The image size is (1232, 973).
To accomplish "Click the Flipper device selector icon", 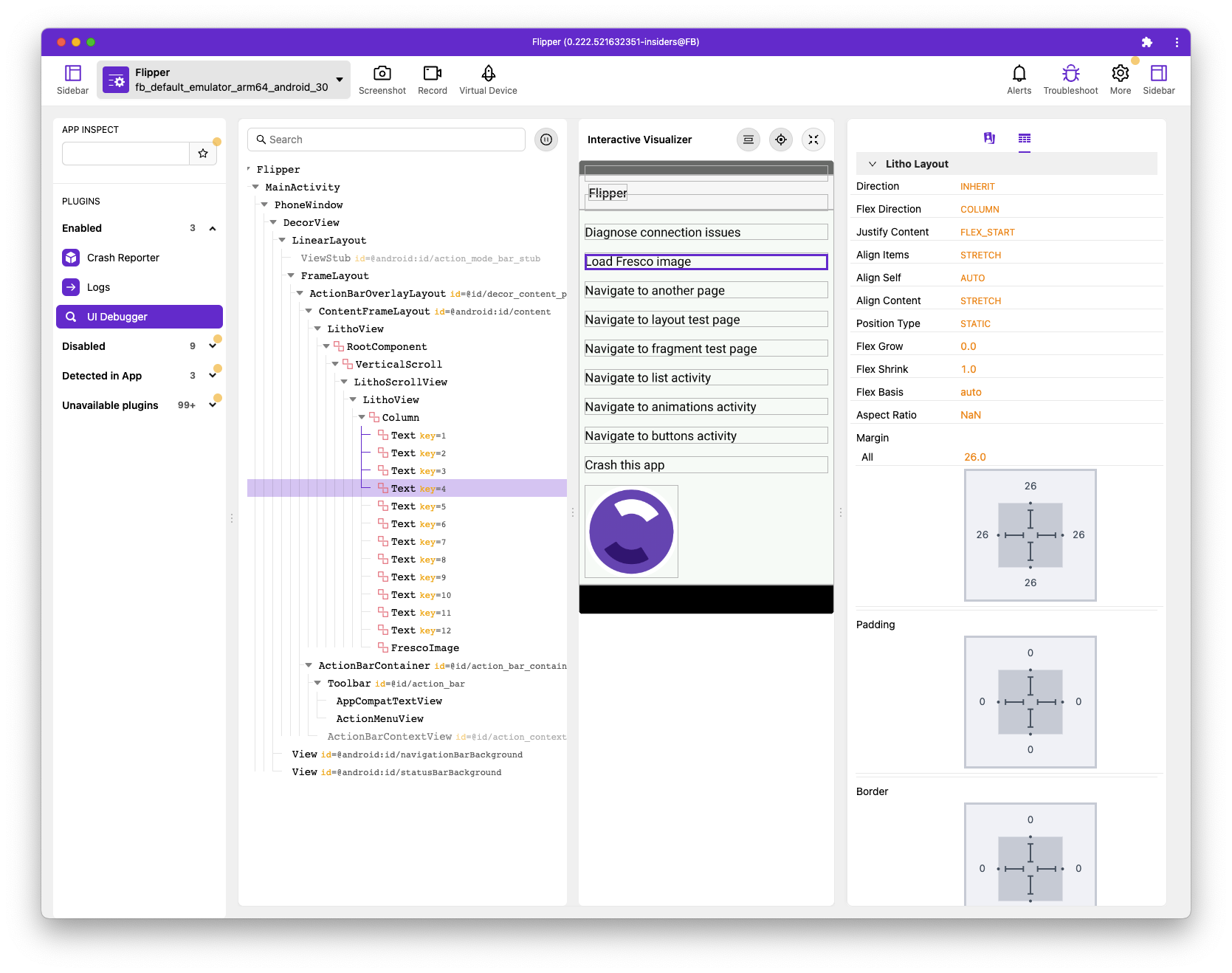I will coord(116,80).
